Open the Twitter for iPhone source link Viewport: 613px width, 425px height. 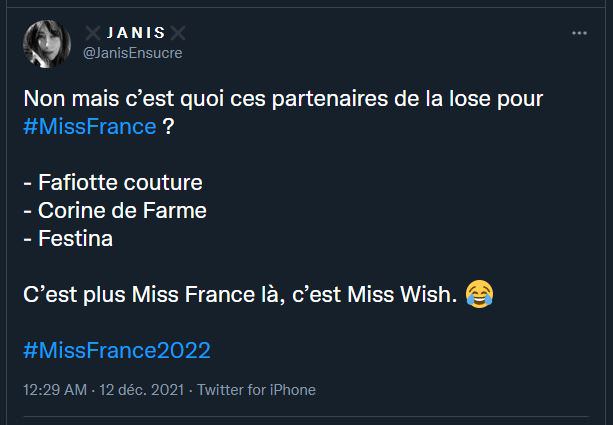pos(257,390)
